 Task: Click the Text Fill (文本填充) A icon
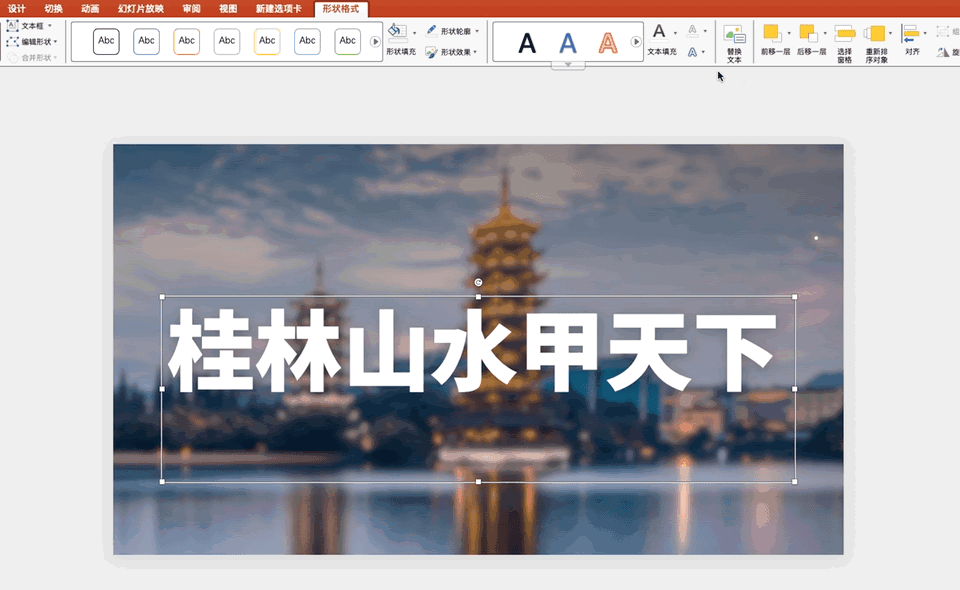coord(659,33)
